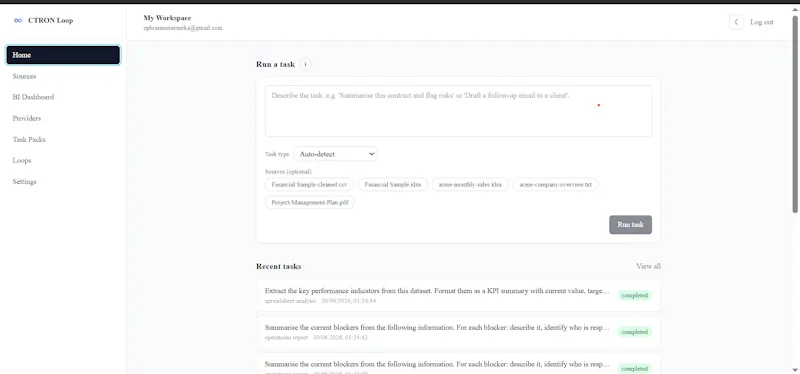Click the CTRON Loop infinity logo icon
800x374 pixels.
[18, 20]
